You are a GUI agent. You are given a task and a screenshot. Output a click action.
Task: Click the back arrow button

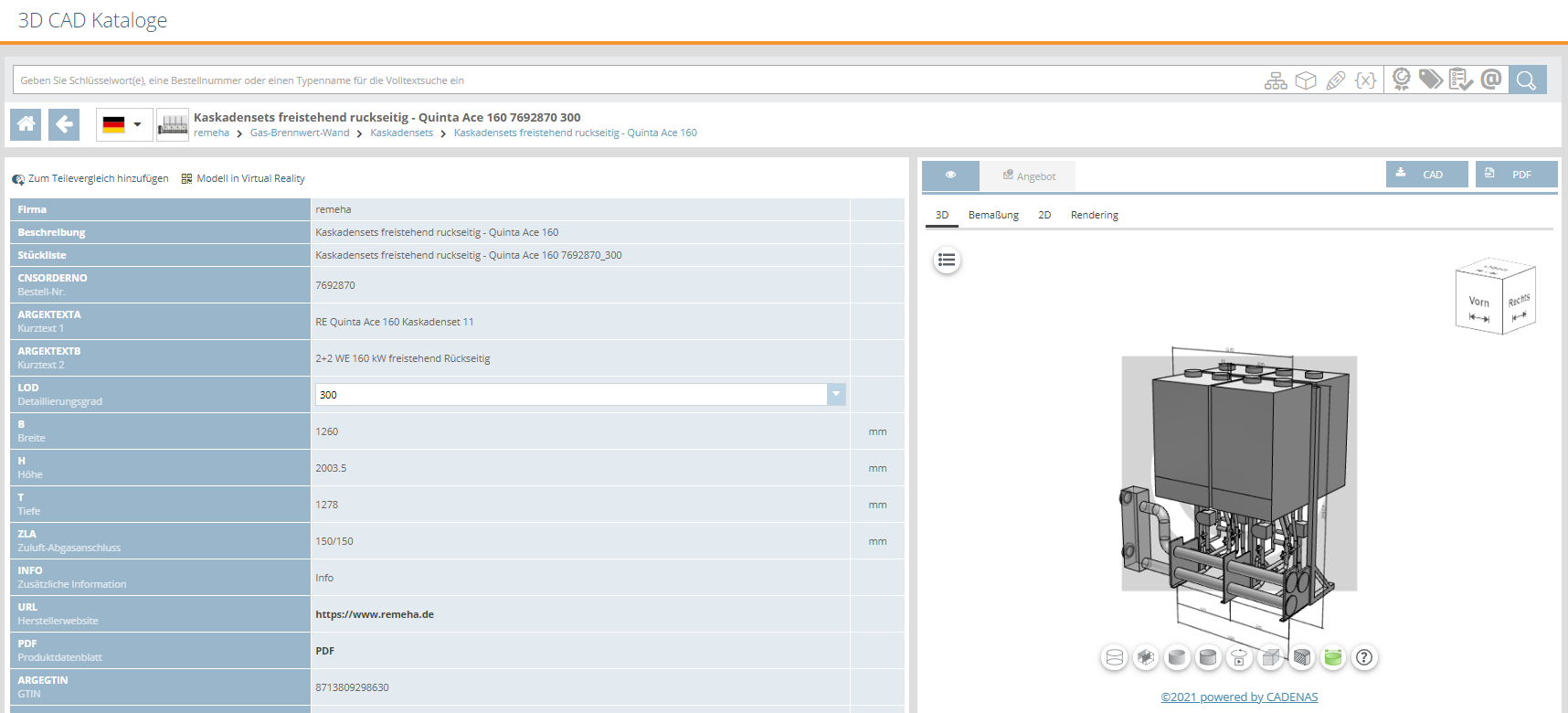pyautogui.click(x=64, y=124)
